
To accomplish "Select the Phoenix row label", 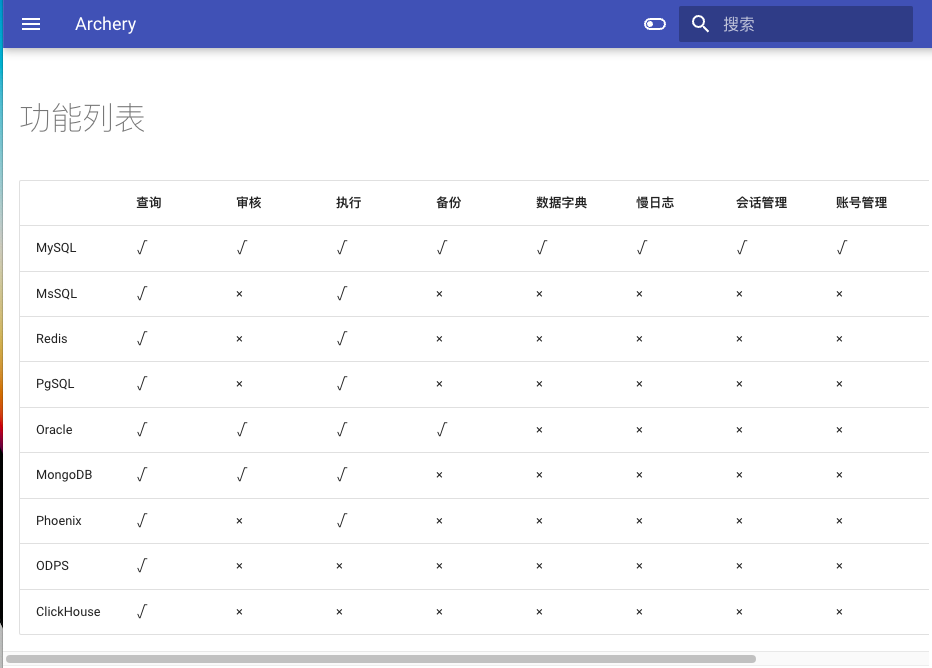I will coord(58,521).
